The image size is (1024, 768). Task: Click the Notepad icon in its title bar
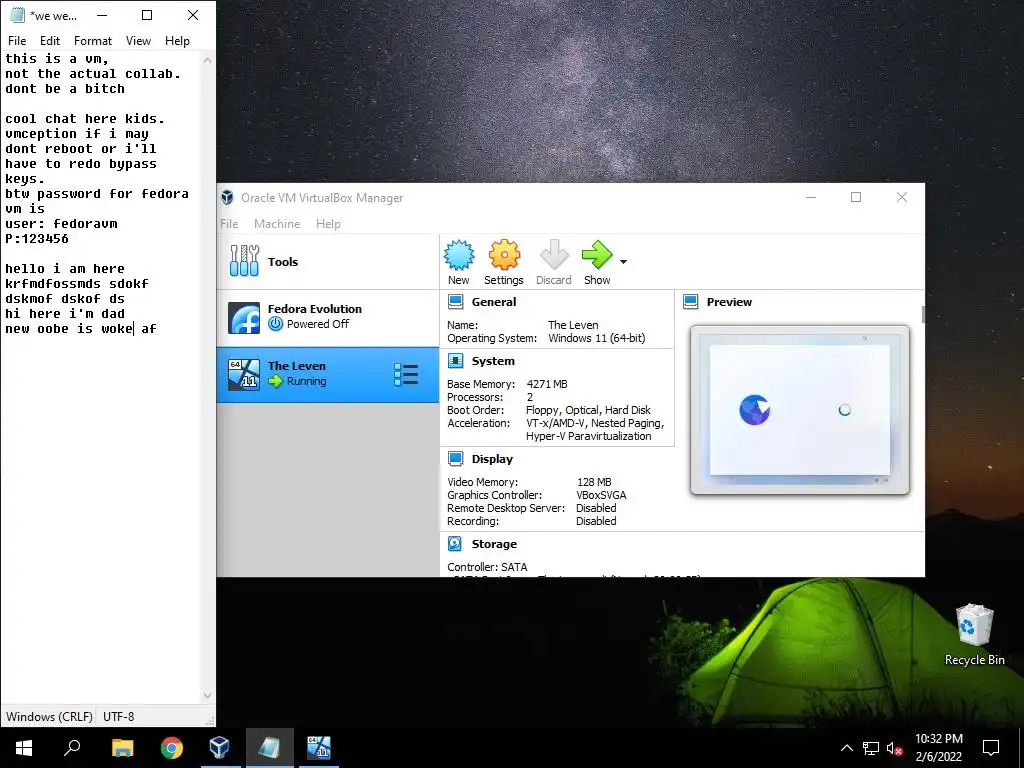pos(18,15)
